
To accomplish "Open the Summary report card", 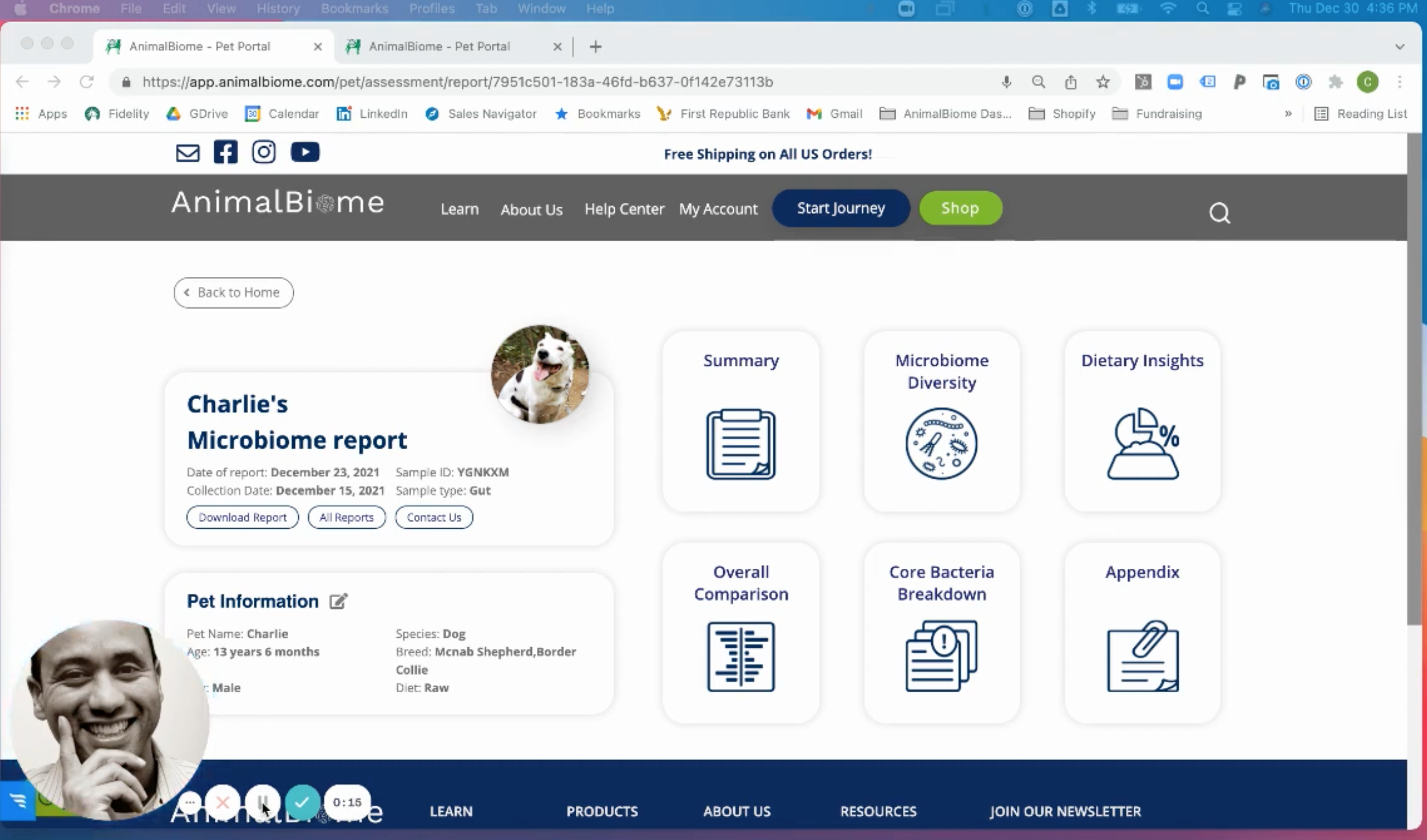I will pos(741,421).
